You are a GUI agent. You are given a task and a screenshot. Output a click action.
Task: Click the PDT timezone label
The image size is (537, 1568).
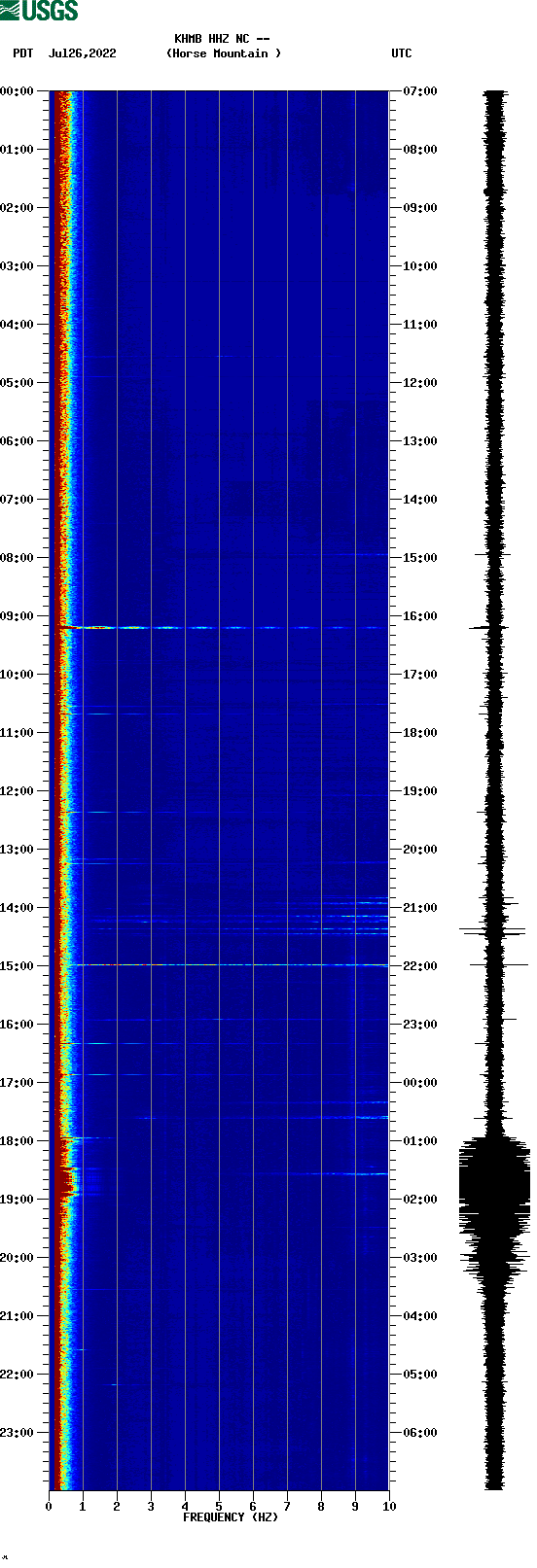point(23,53)
